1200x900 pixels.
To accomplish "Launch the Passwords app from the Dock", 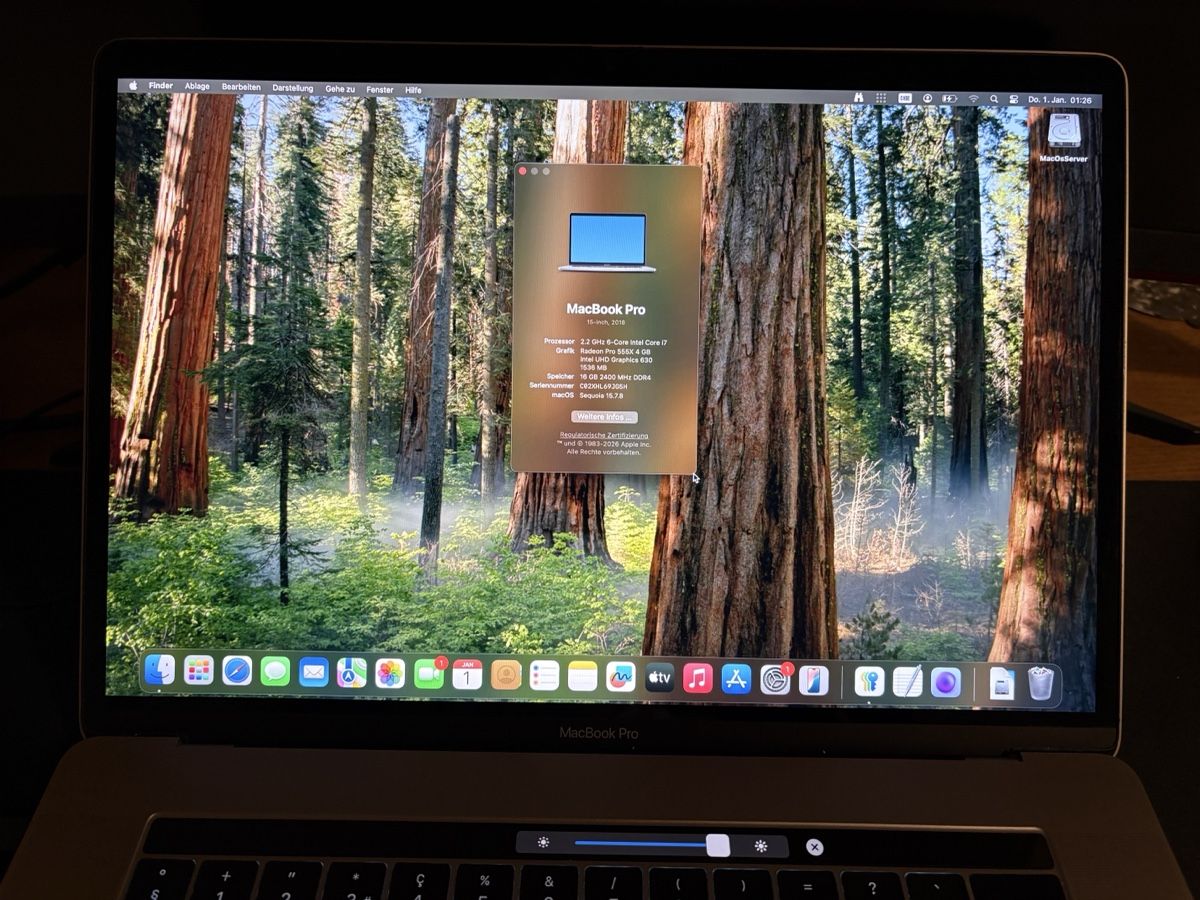I will [869, 681].
